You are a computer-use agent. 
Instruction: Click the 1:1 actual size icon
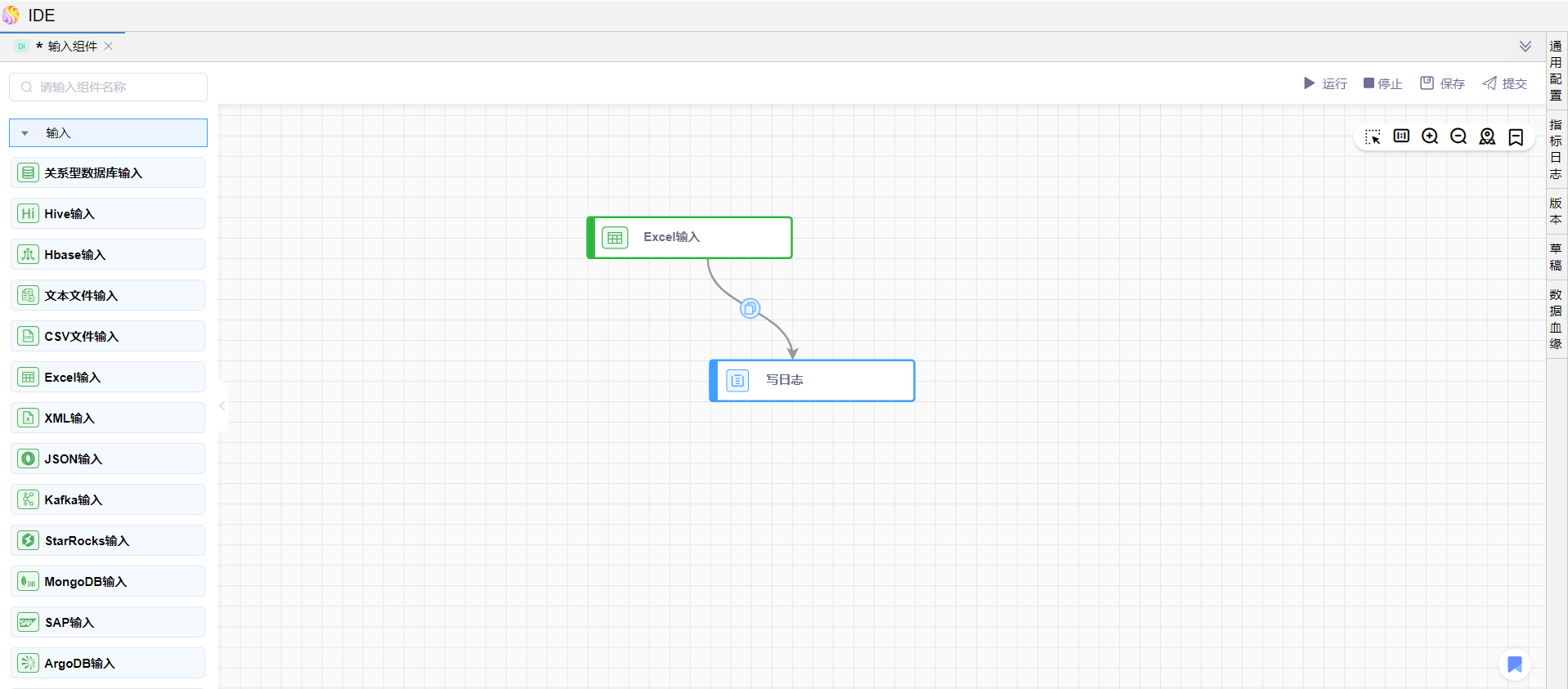[x=1401, y=136]
